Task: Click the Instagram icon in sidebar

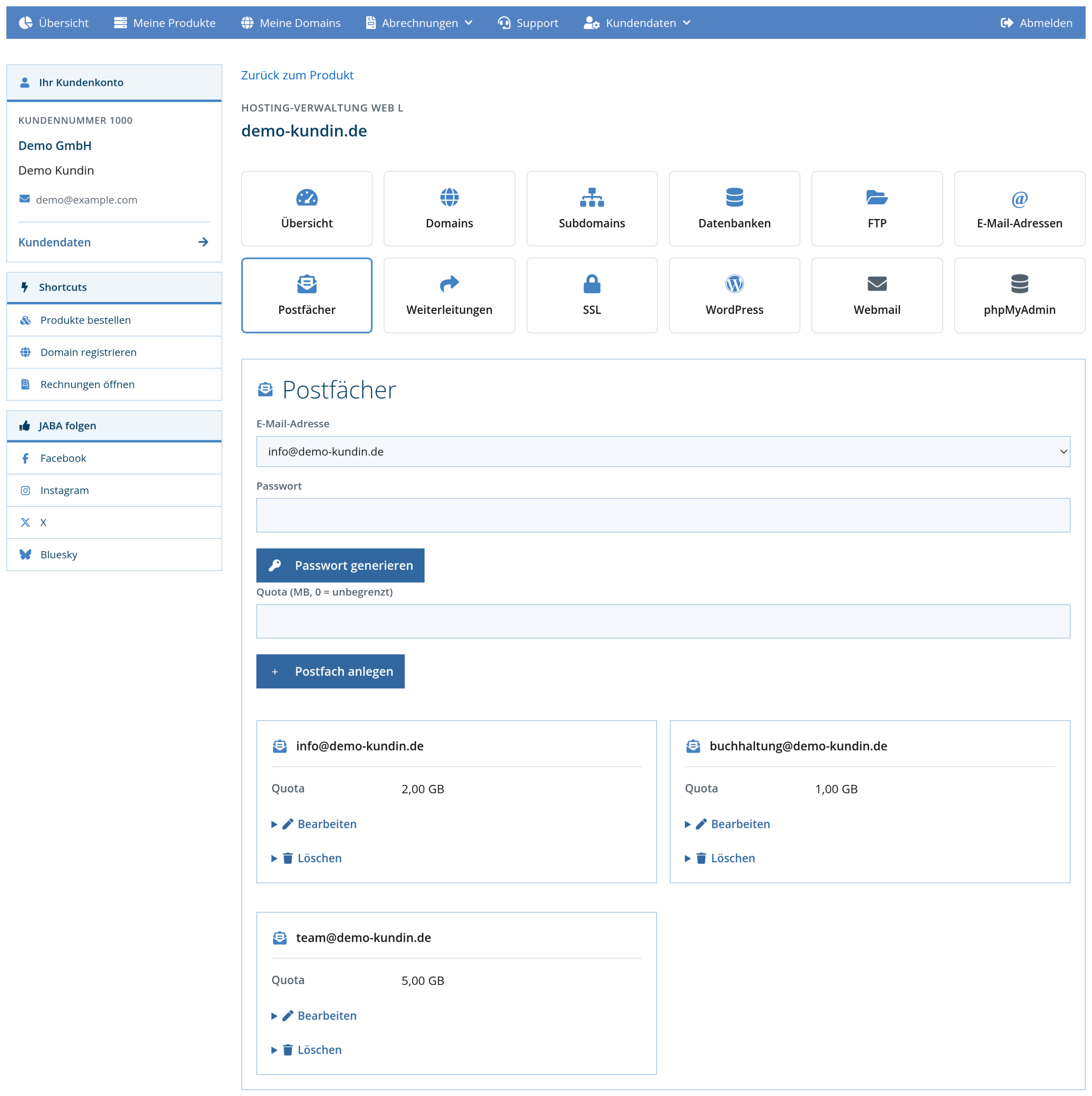Action: (25, 490)
